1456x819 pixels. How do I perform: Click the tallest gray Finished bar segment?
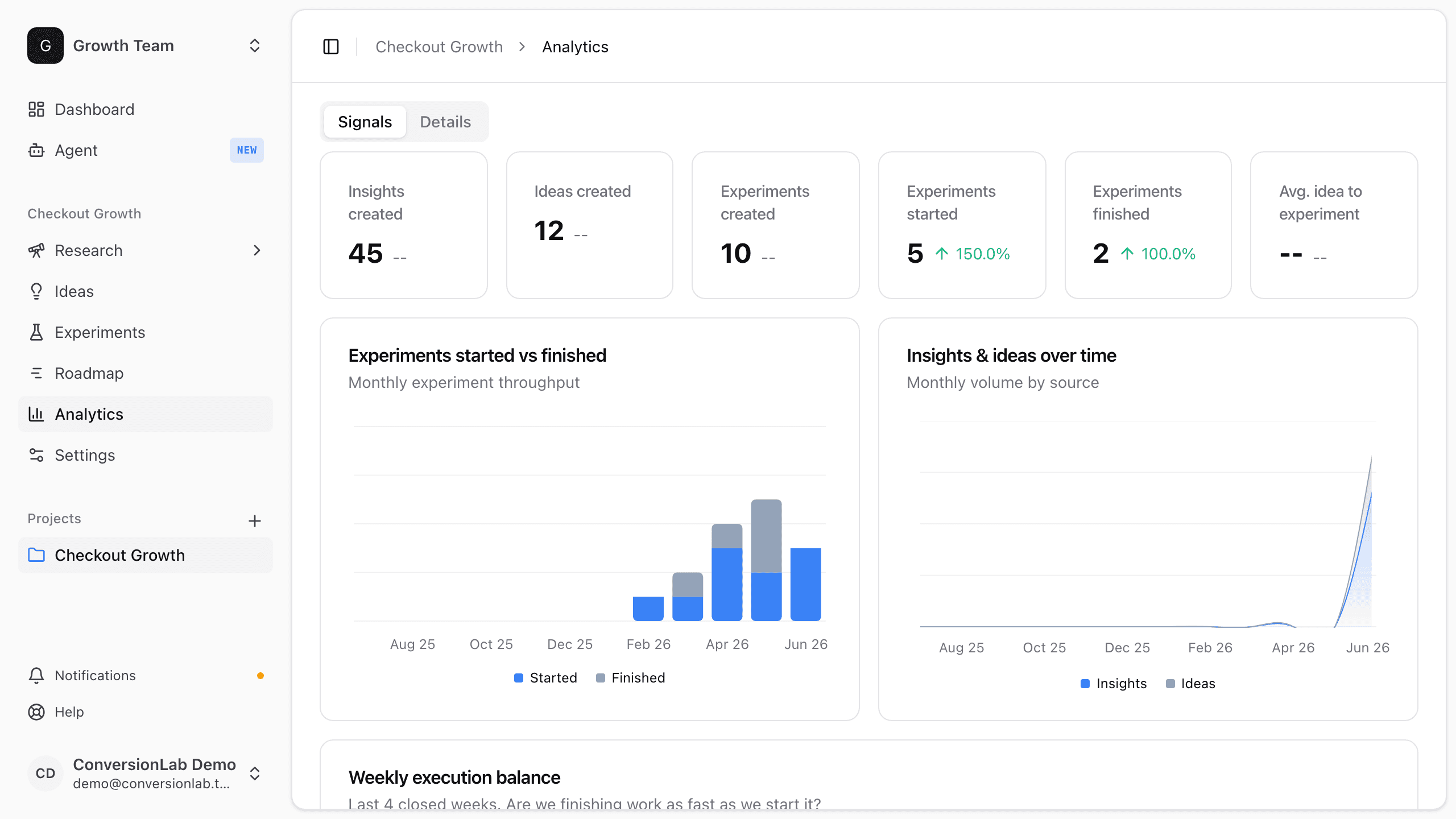tap(766, 536)
